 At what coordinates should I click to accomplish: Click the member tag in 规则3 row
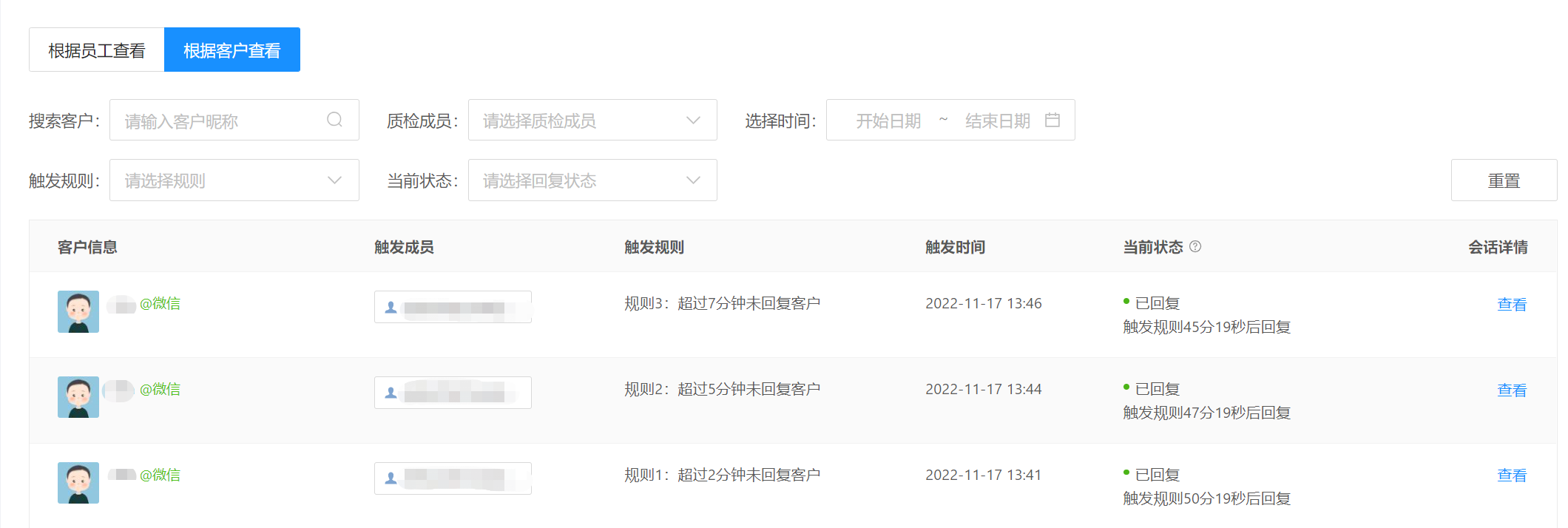(453, 307)
